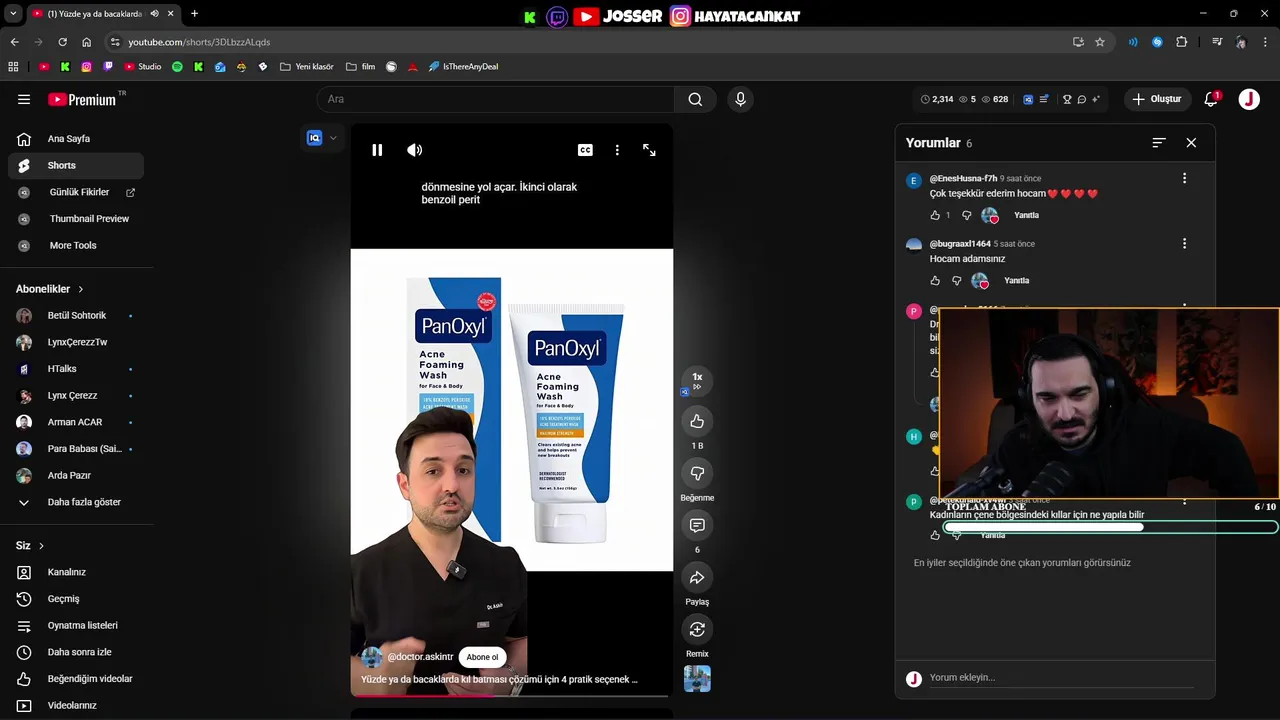
Task: Pause the Shorts video
Action: (x=377, y=150)
